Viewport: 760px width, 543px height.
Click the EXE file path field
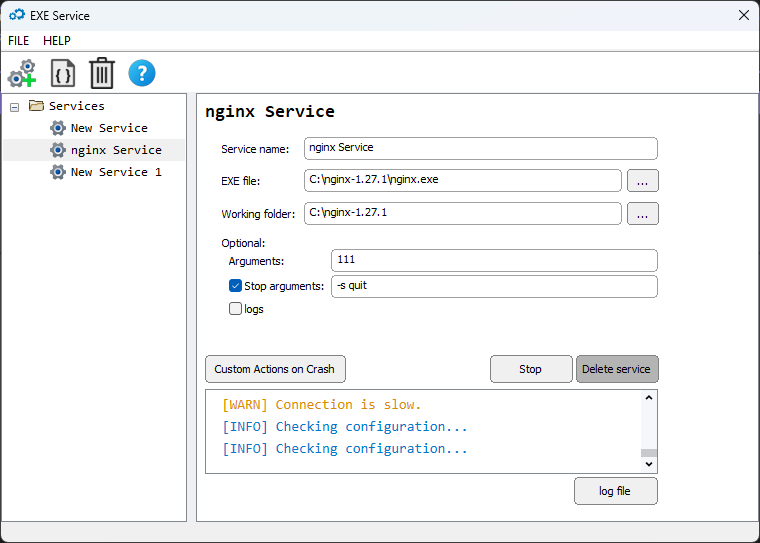pyautogui.click(x=463, y=180)
